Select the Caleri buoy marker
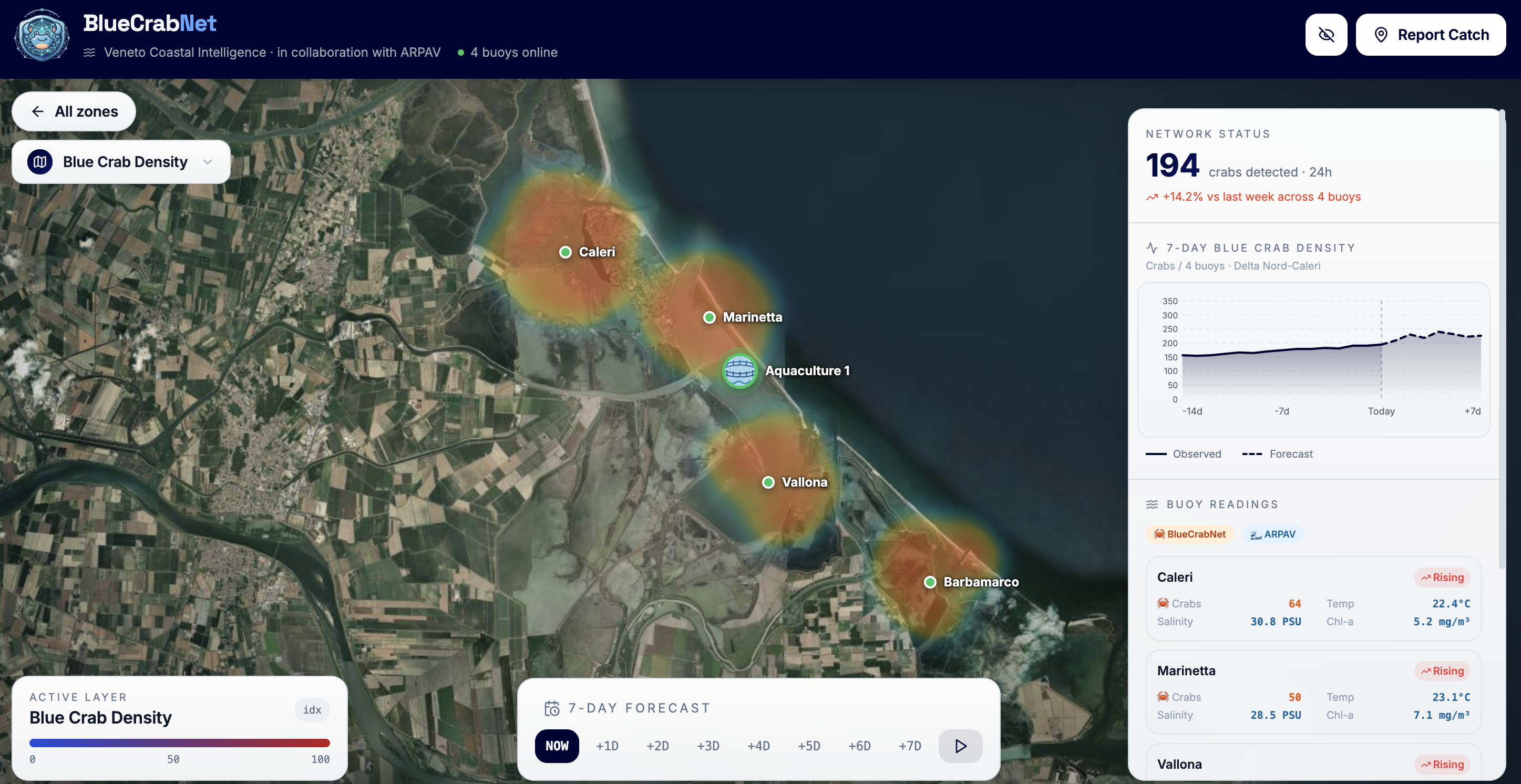 click(x=566, y=252)
